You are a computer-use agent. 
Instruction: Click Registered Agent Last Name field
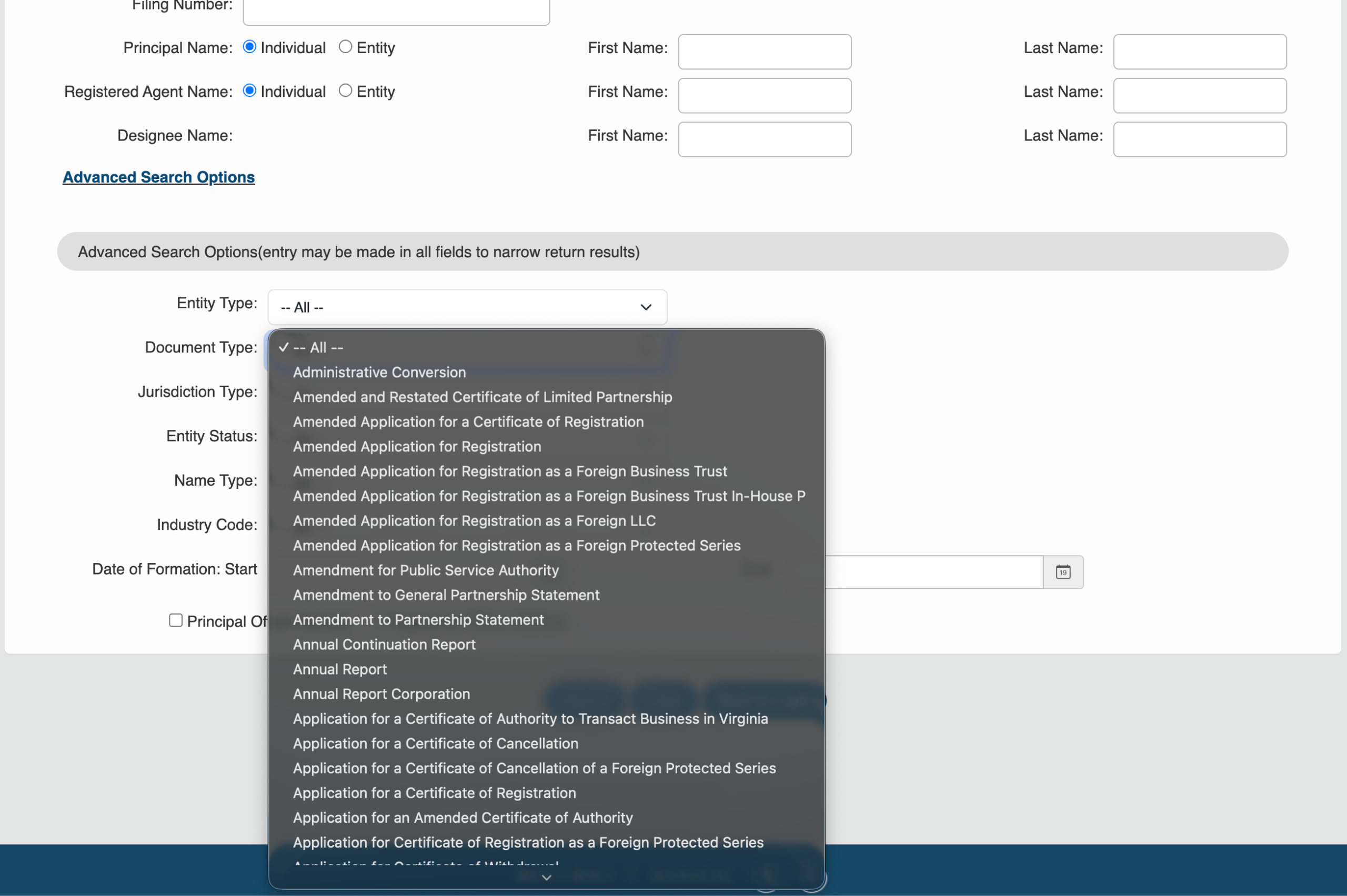(x=1200, y=95)
